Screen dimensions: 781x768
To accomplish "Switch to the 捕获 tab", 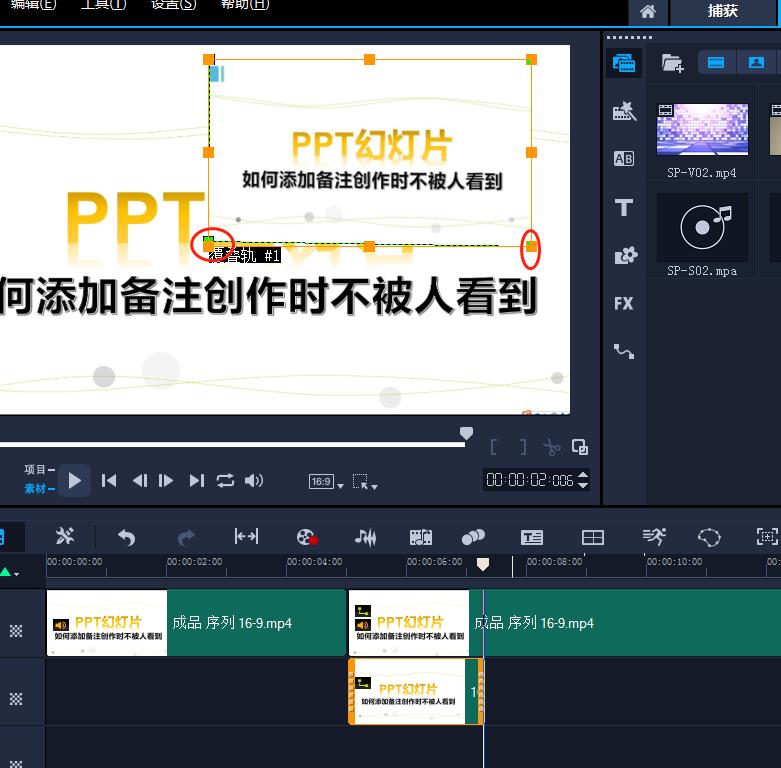I will click(722, 11).
